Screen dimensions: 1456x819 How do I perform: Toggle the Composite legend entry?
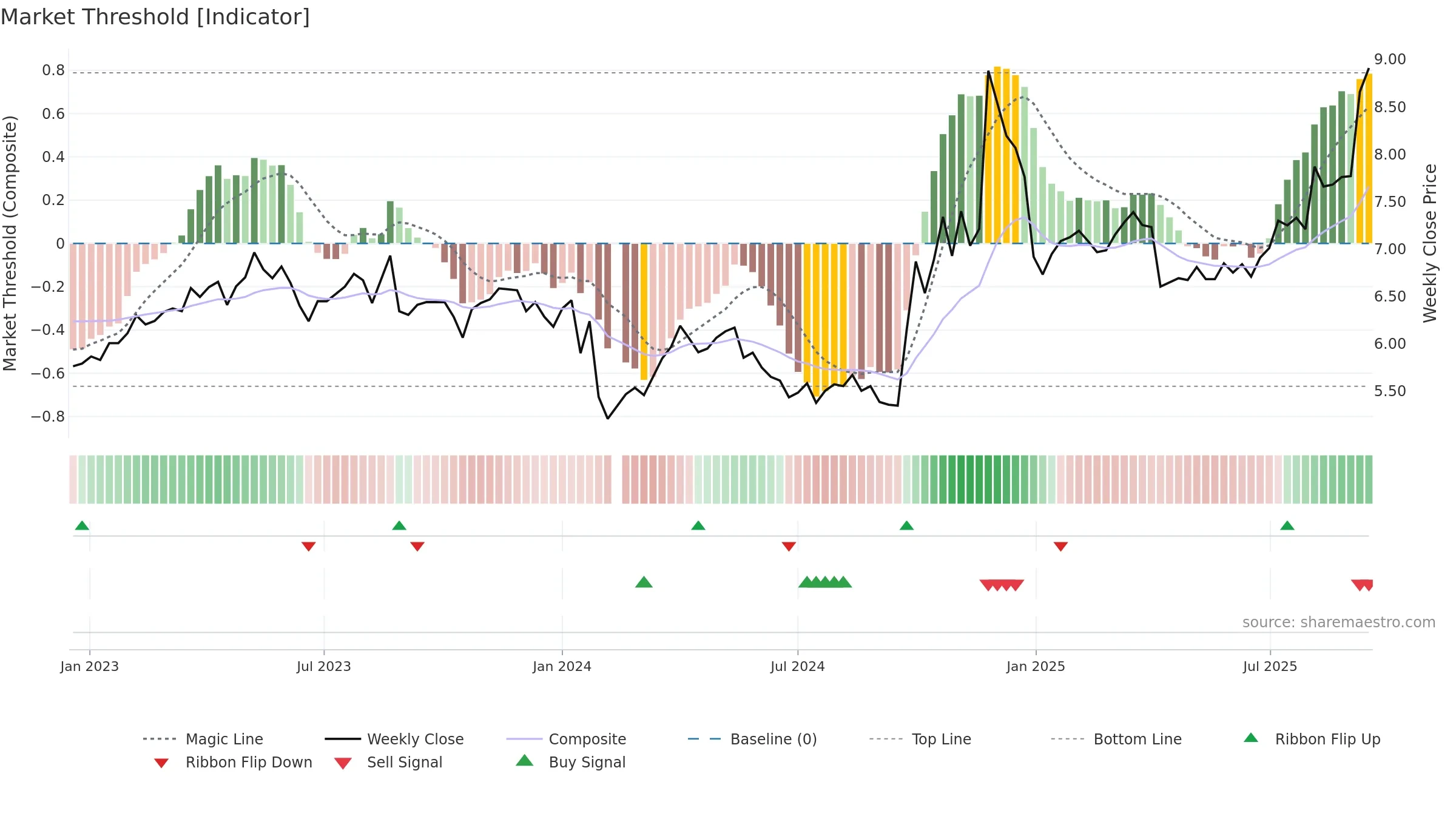click(566, 739)
